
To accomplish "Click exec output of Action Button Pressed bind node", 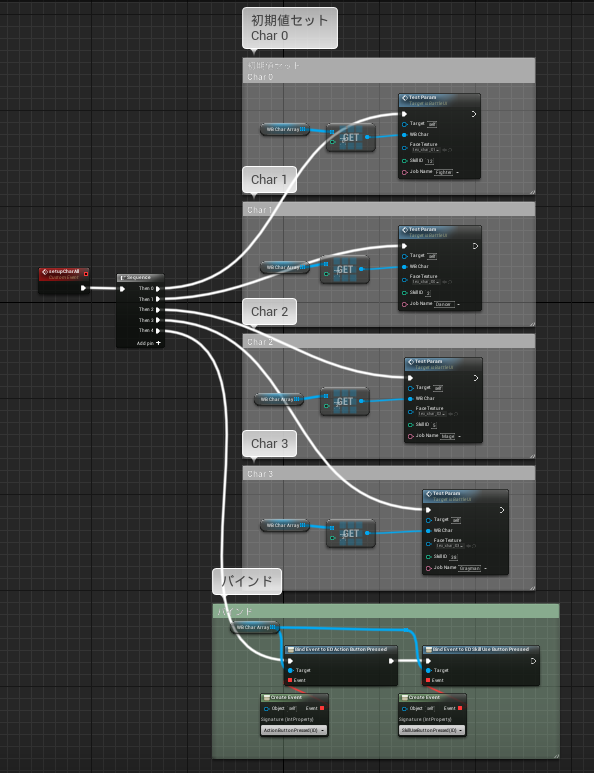I will point(391,661).
